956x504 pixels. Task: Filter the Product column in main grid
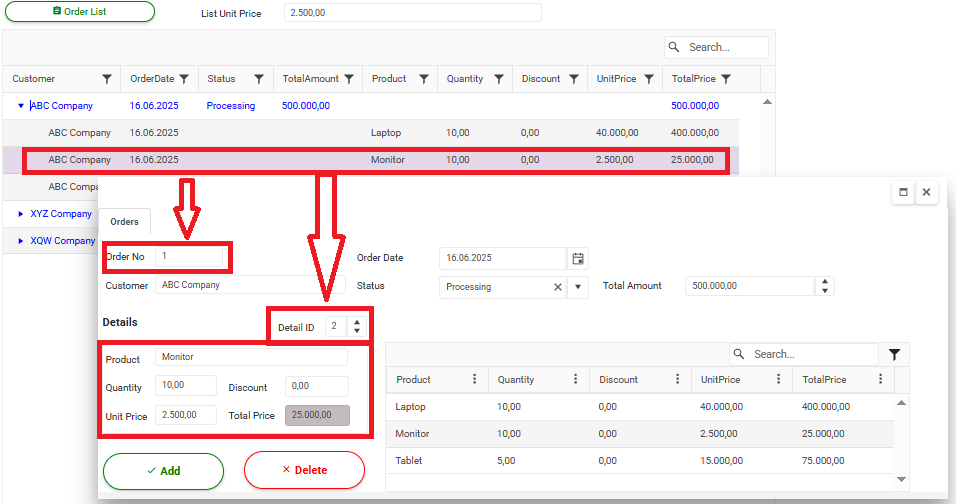[x=424, y=79]
